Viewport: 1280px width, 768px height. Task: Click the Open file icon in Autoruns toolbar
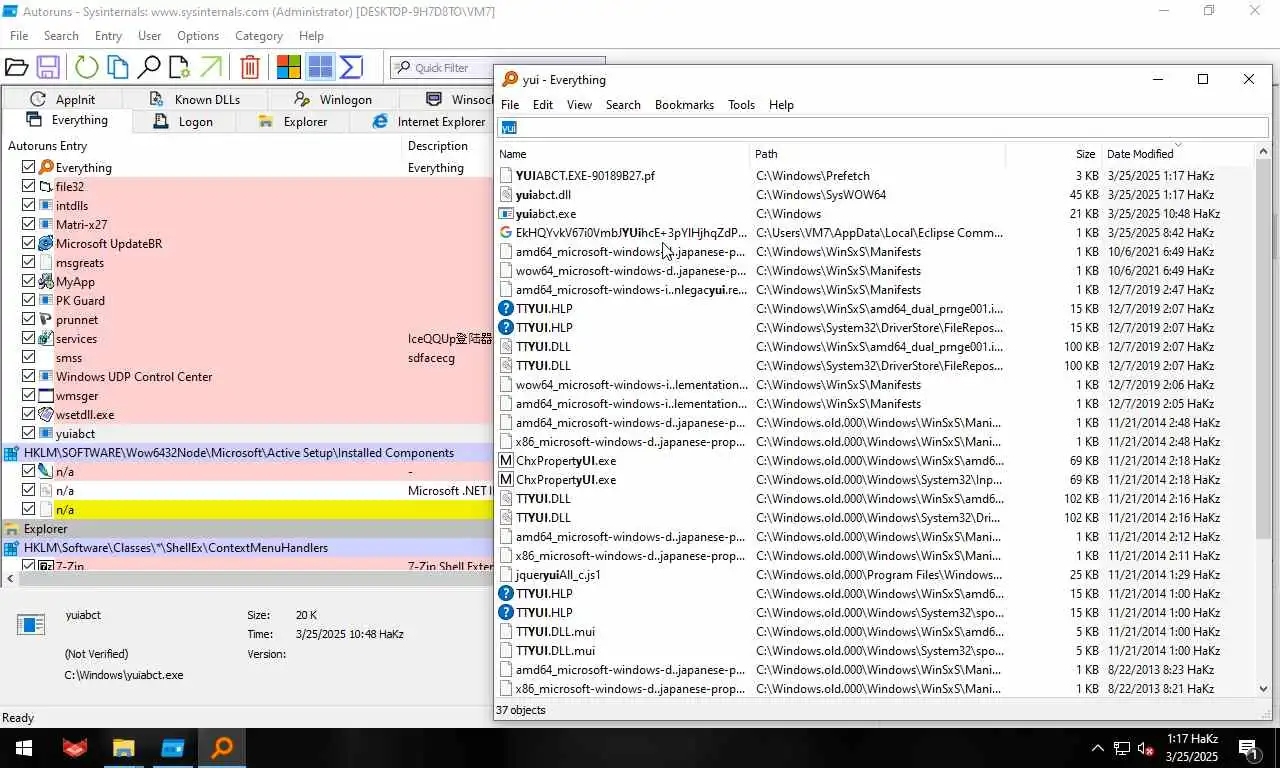click(x=16, y=67)
